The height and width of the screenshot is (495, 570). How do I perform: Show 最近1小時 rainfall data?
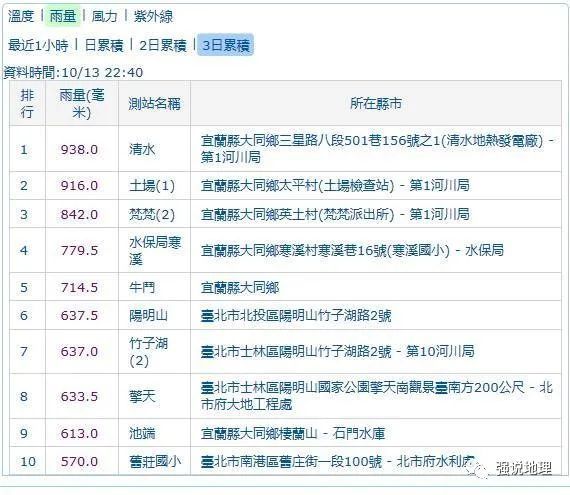click(38, 45)
